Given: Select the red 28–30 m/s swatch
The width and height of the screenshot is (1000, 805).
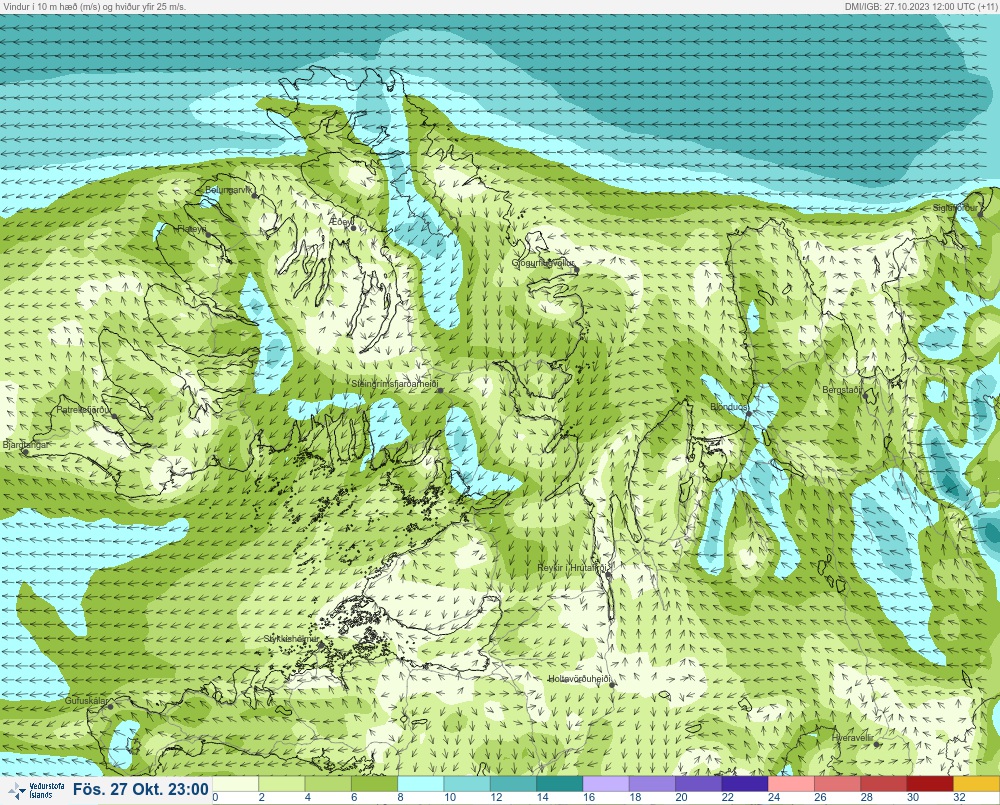Looking at the screenshot, I should coord(884,784).
